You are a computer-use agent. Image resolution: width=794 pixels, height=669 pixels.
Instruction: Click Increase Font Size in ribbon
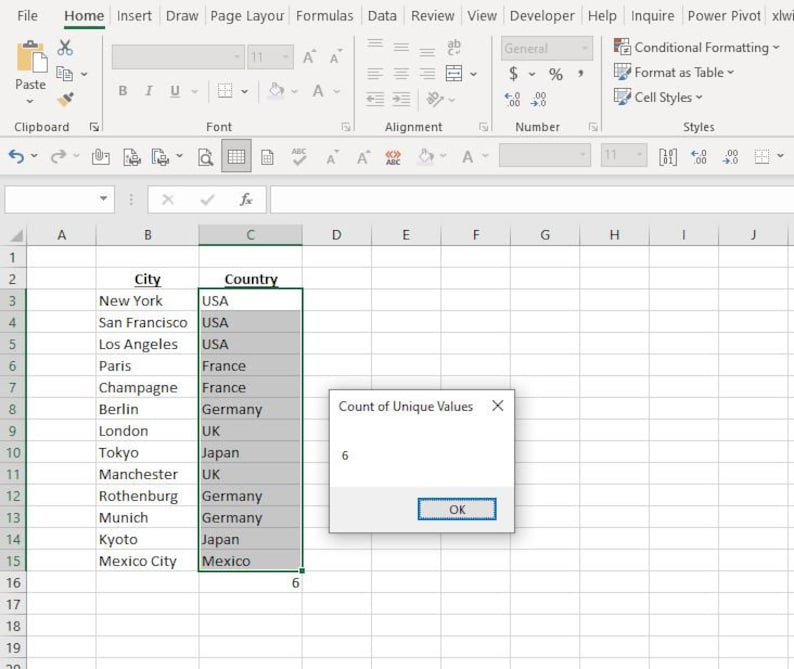(x=309, y=57)
